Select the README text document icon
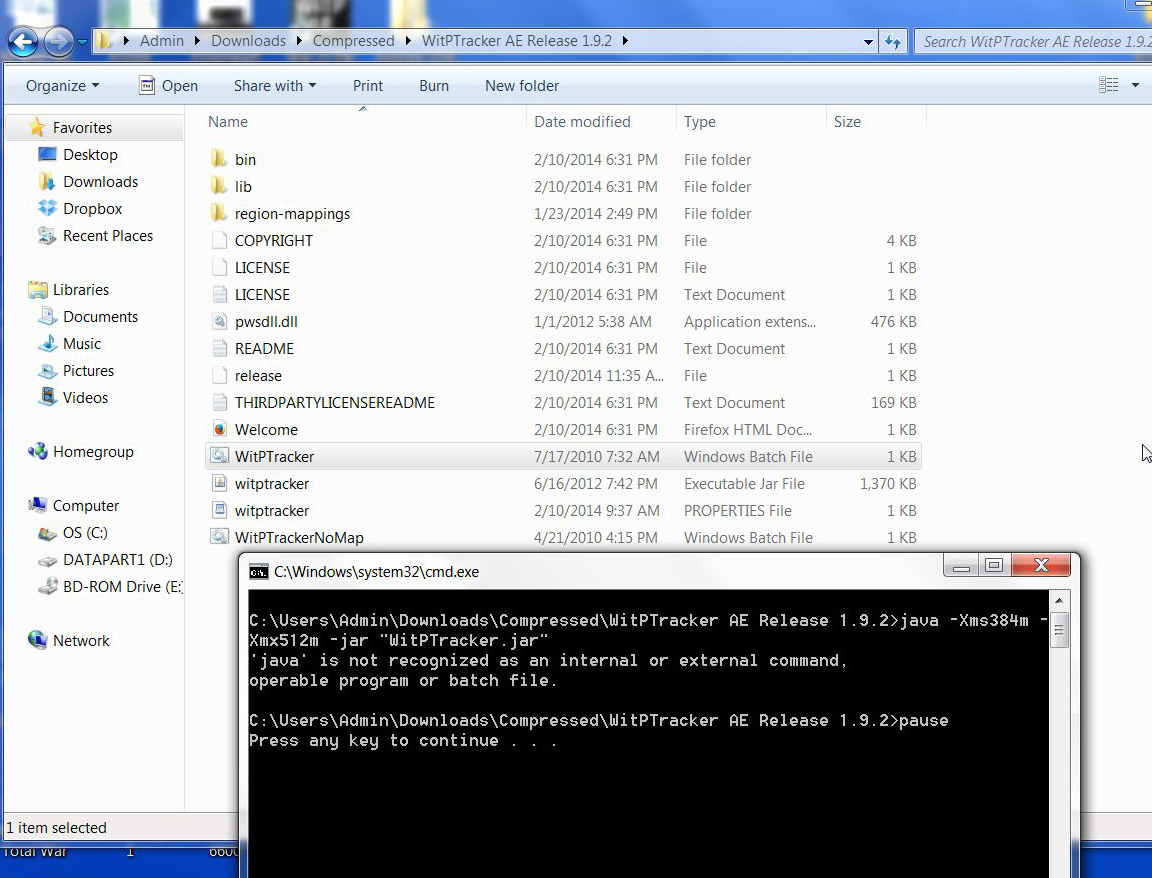 [218, 348]
